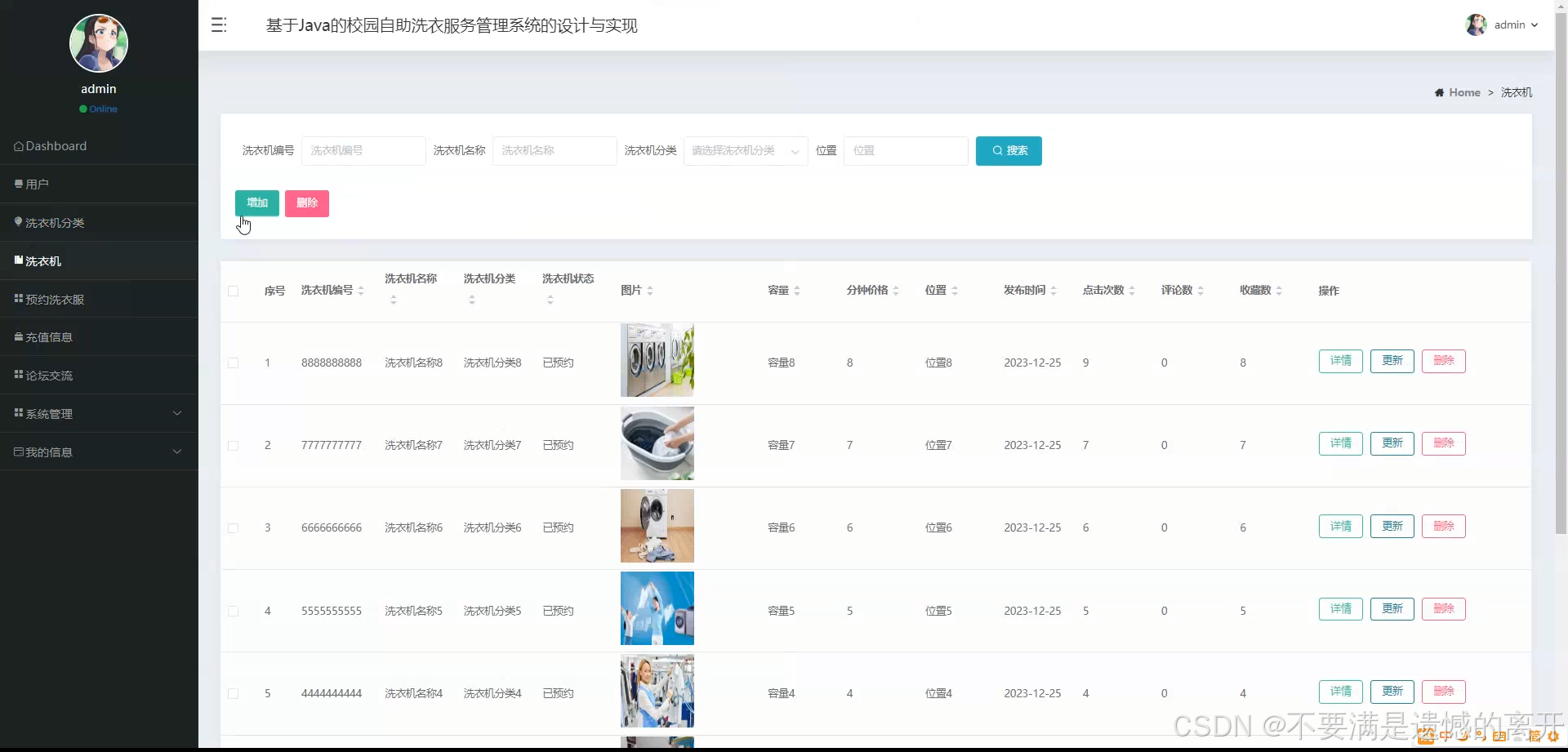This screenshot has height=752, width=1568.
Task: Click the Home icon in the breadcrumb
Action: (x=1439, y=92)
